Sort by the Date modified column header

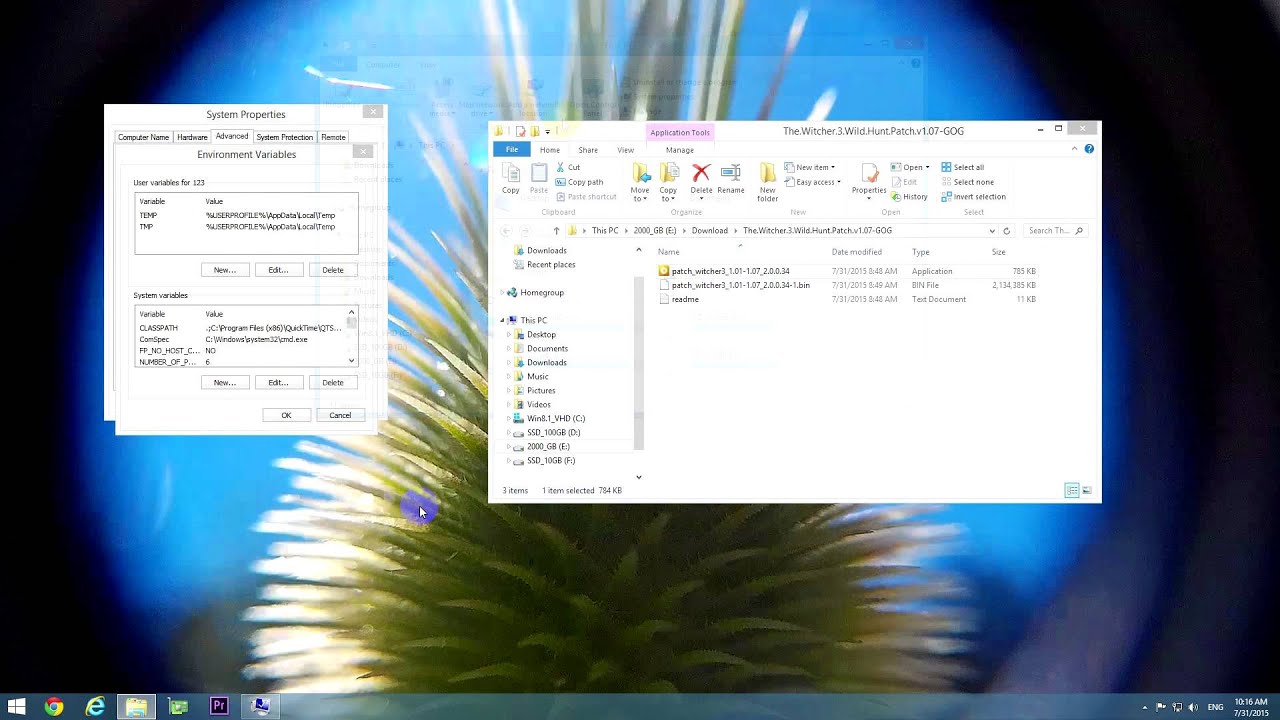[x=857, y=252]
